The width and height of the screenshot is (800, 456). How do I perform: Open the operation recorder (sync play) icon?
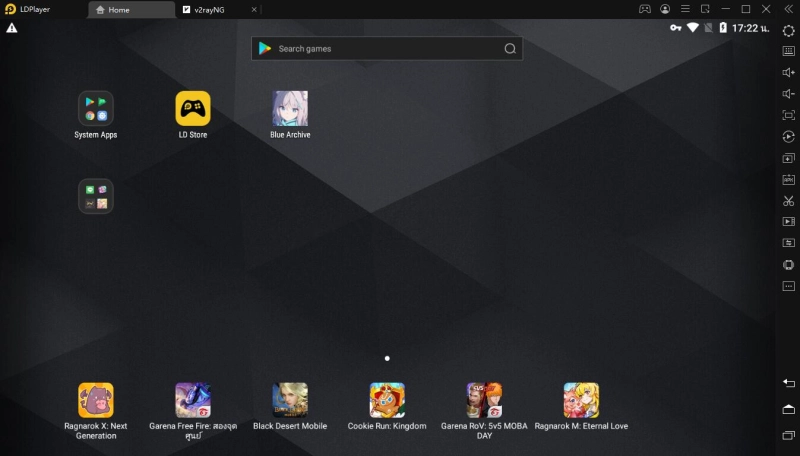click(788, 137)
